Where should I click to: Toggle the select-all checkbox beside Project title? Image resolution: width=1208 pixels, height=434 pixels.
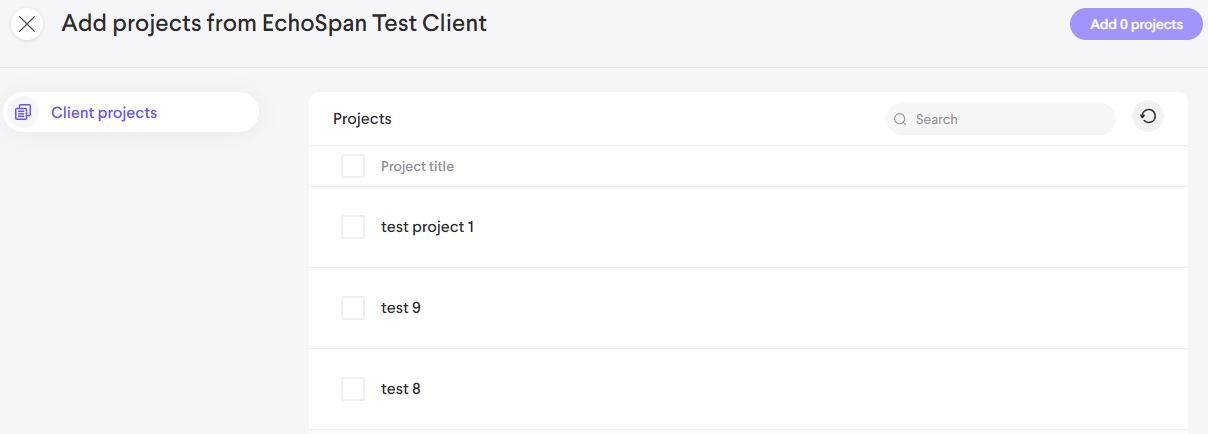point(353,166)
